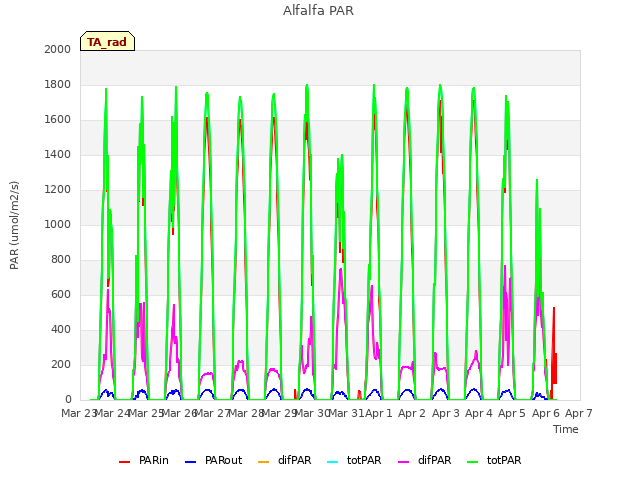Click the Time x-axis title

565,429
